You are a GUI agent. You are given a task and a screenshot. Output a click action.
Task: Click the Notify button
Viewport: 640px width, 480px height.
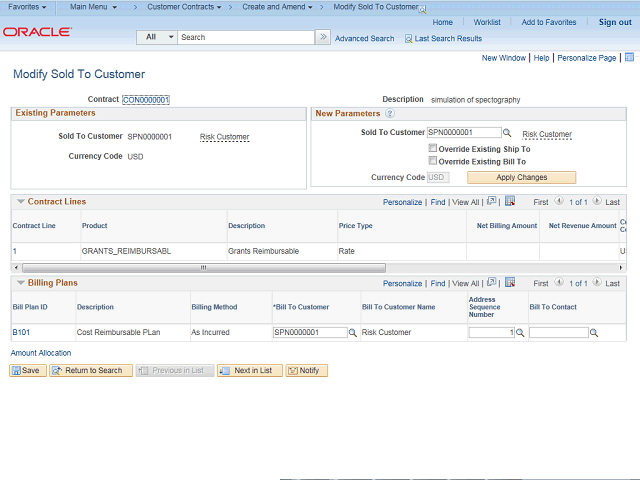(307, 371)
